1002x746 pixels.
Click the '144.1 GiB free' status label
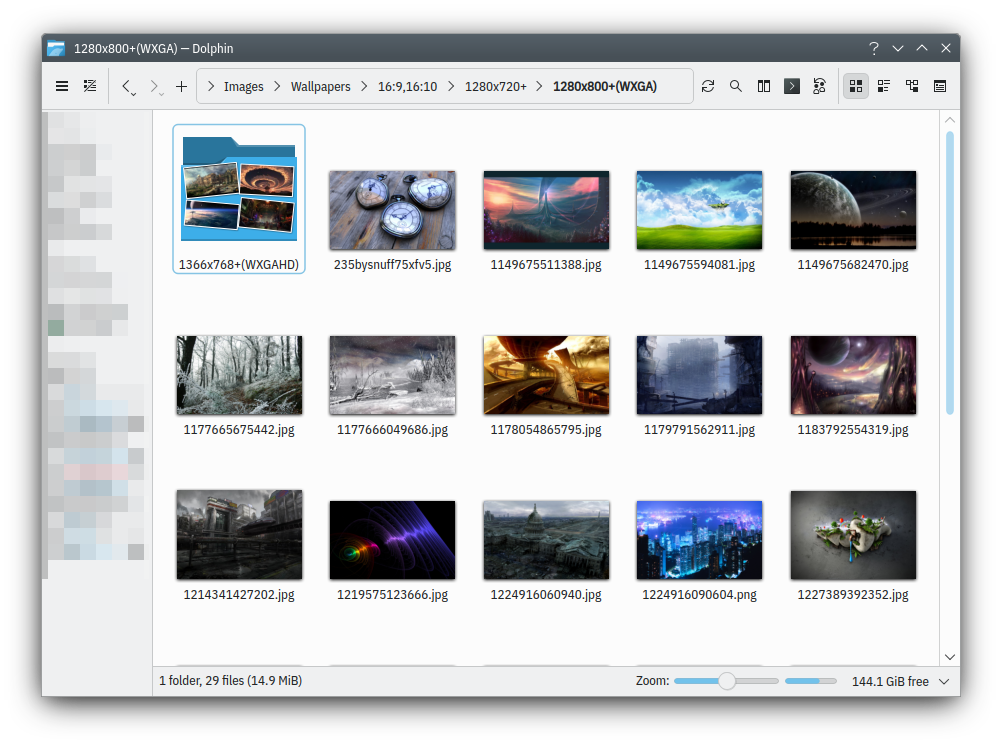coord(890,681)
